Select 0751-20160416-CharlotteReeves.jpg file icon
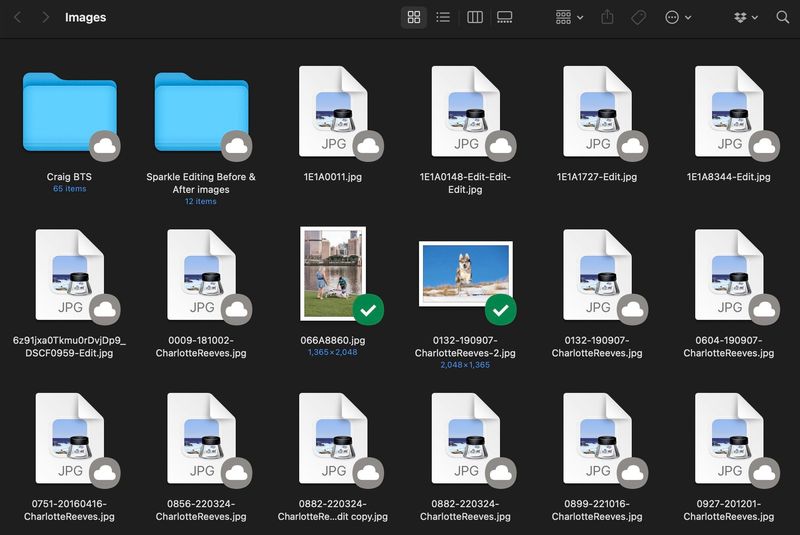This screenshot has width=800, height=535. tap(69, 438)
